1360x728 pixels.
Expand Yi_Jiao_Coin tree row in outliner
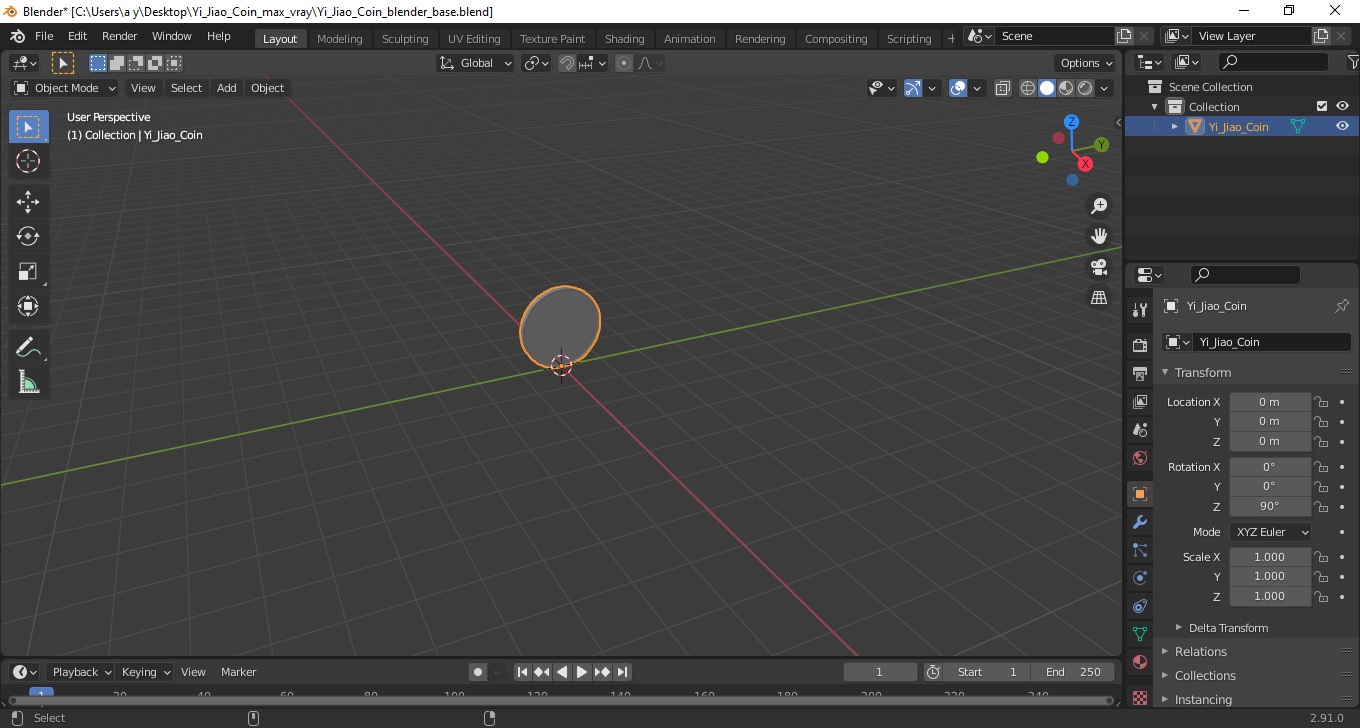tap(1175, 127)
